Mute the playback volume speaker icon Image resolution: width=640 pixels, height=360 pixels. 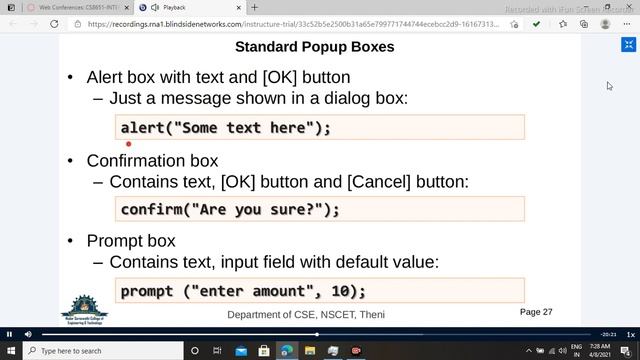point(28,334)
